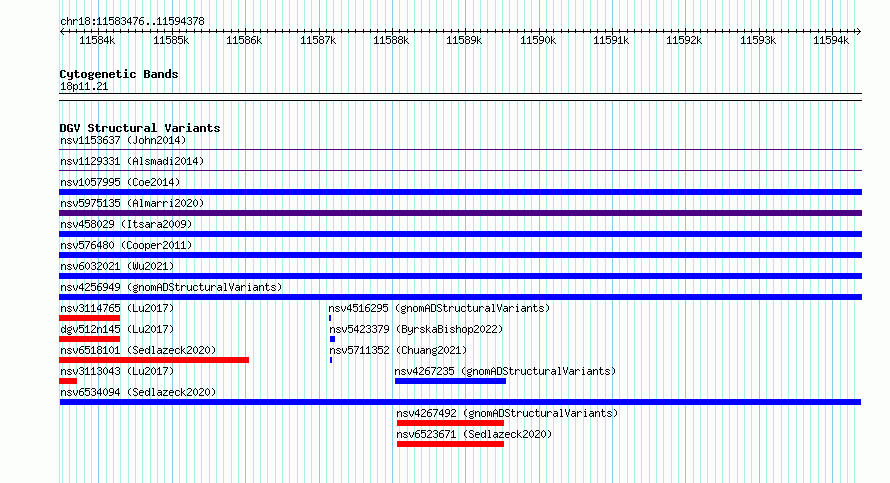Click red bar under nsv6523671 (Sedlazeck2020)

(x=450, y=444)
